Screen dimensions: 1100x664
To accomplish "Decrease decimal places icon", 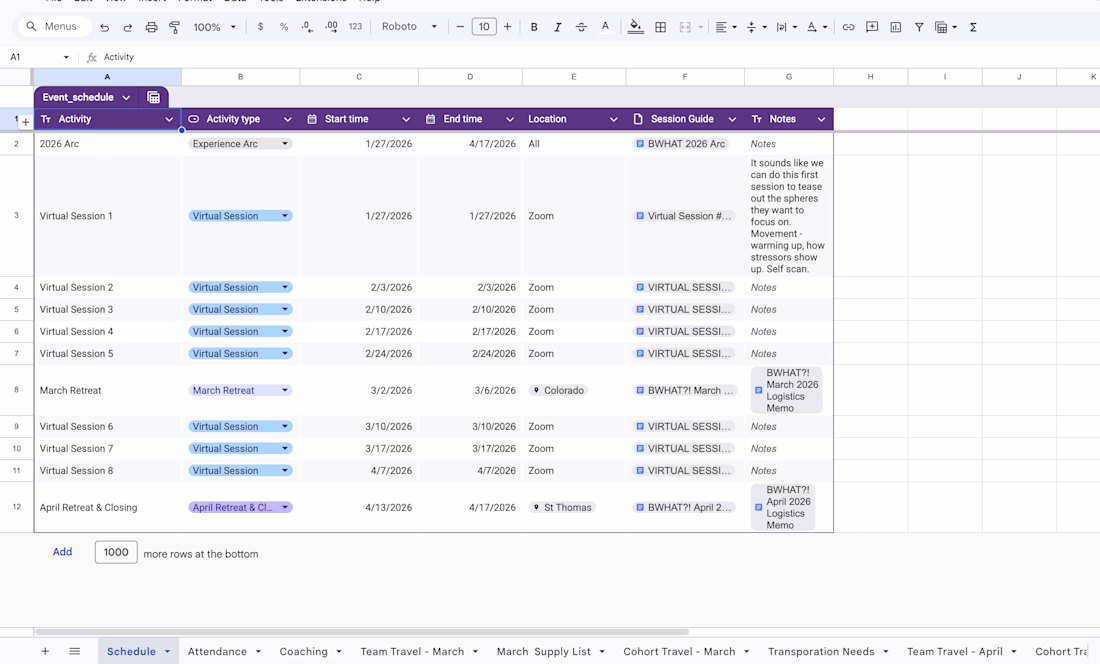I will [x=307, y=27].
